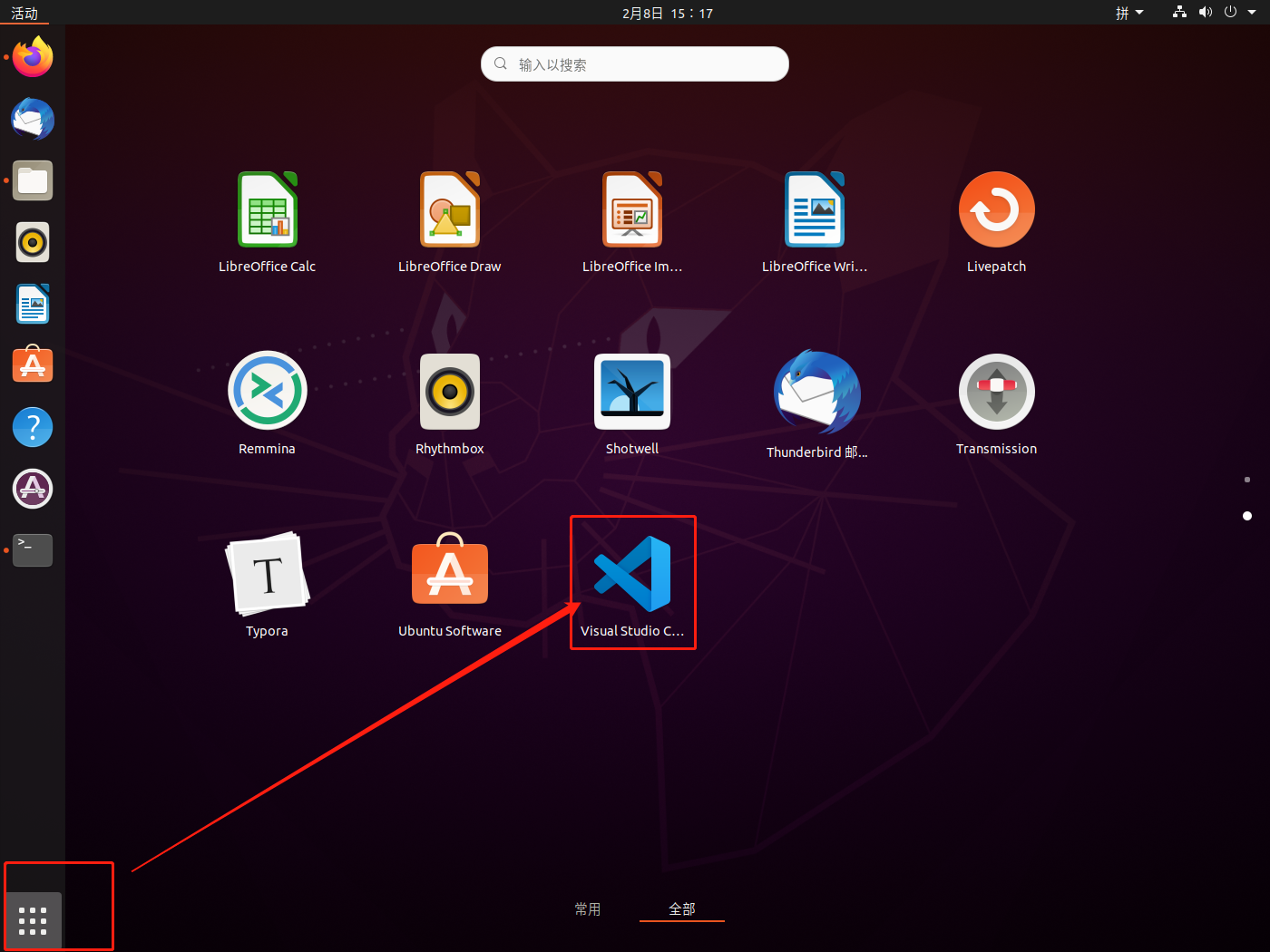This screenshot has width=1270, height=952.
Task: Switch to the 常用 tab
Action: pos(588,908)
